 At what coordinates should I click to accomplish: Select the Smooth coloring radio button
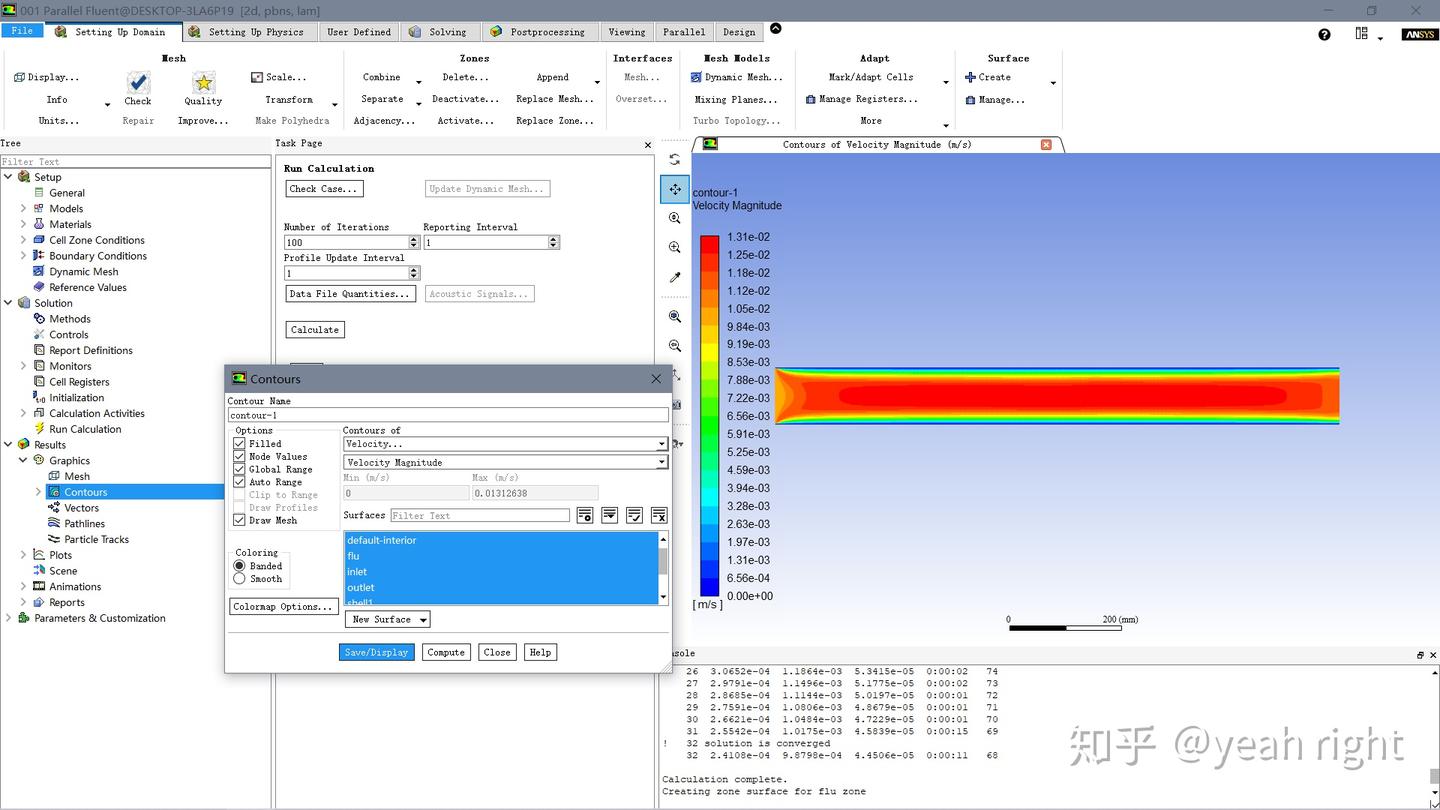pyautogui.click(x=239, y=579)
